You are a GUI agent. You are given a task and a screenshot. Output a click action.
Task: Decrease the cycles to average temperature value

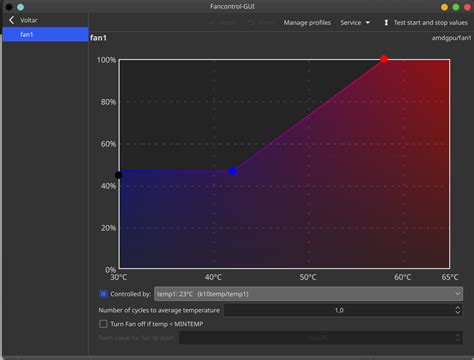coord(458,313)
